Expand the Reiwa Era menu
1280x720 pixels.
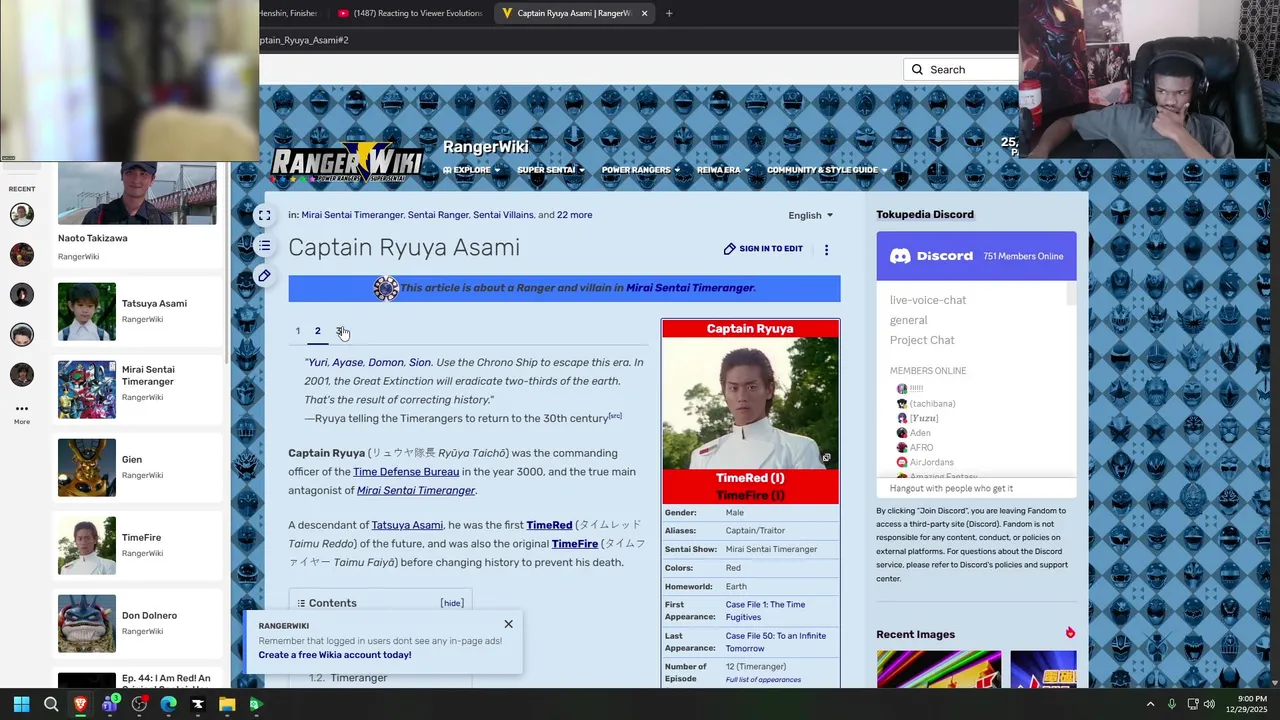point(723,170)
